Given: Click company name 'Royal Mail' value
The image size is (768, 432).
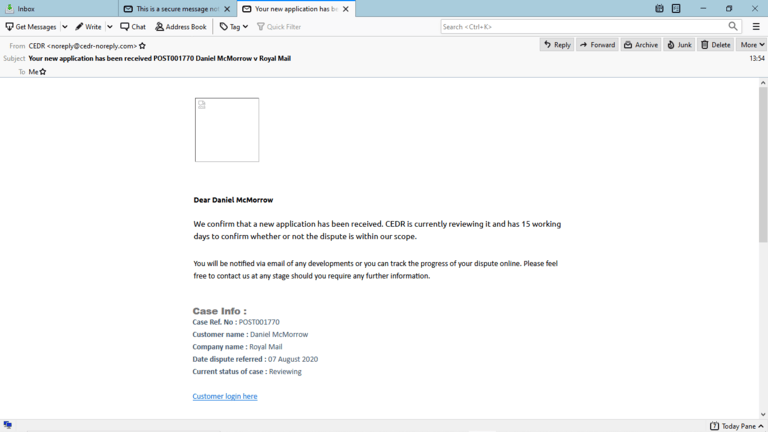Looking at the screenshot, I should pyautogui.click(x=265, y=347).
